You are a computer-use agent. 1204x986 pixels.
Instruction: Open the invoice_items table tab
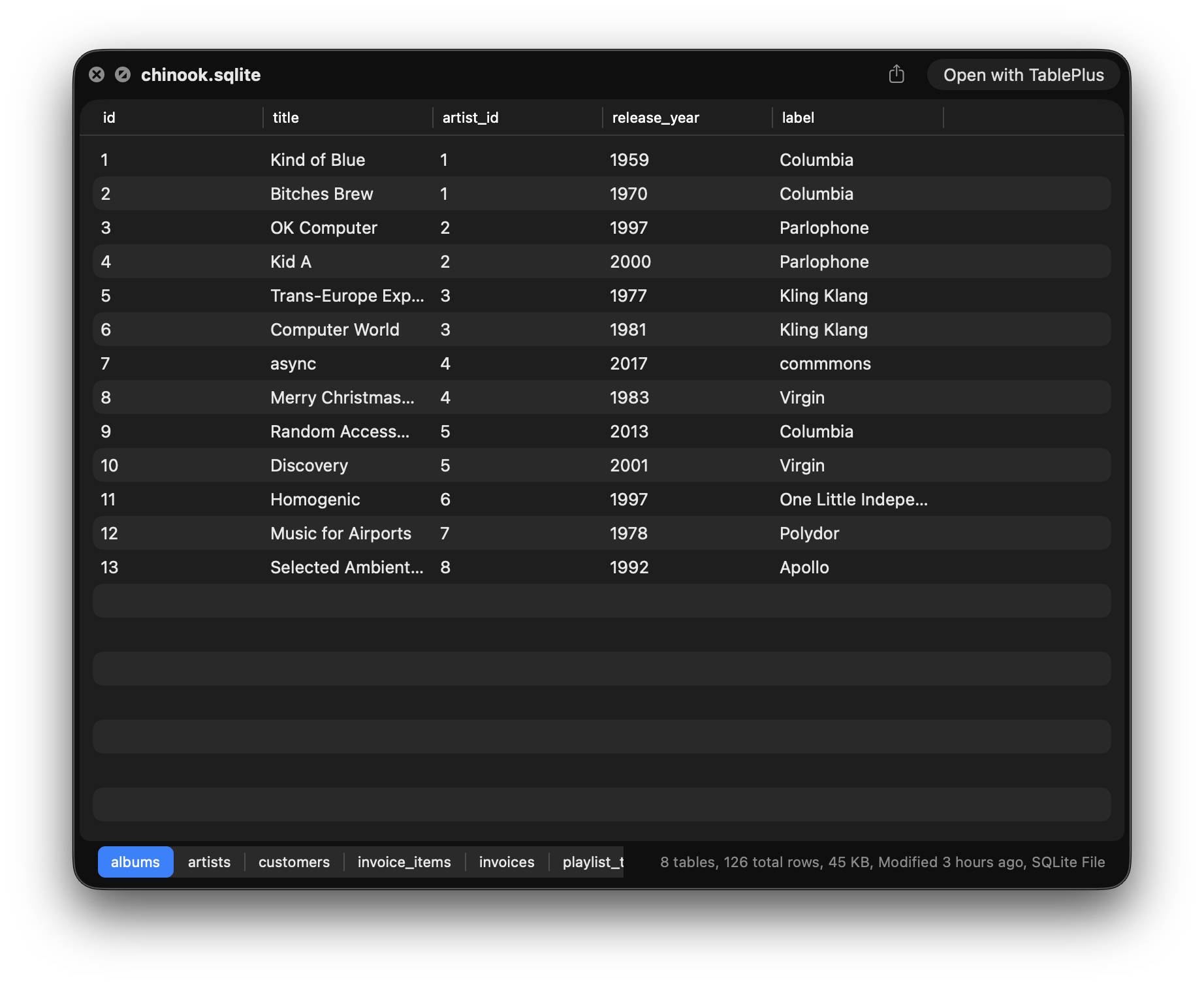(x=404, y=862)
